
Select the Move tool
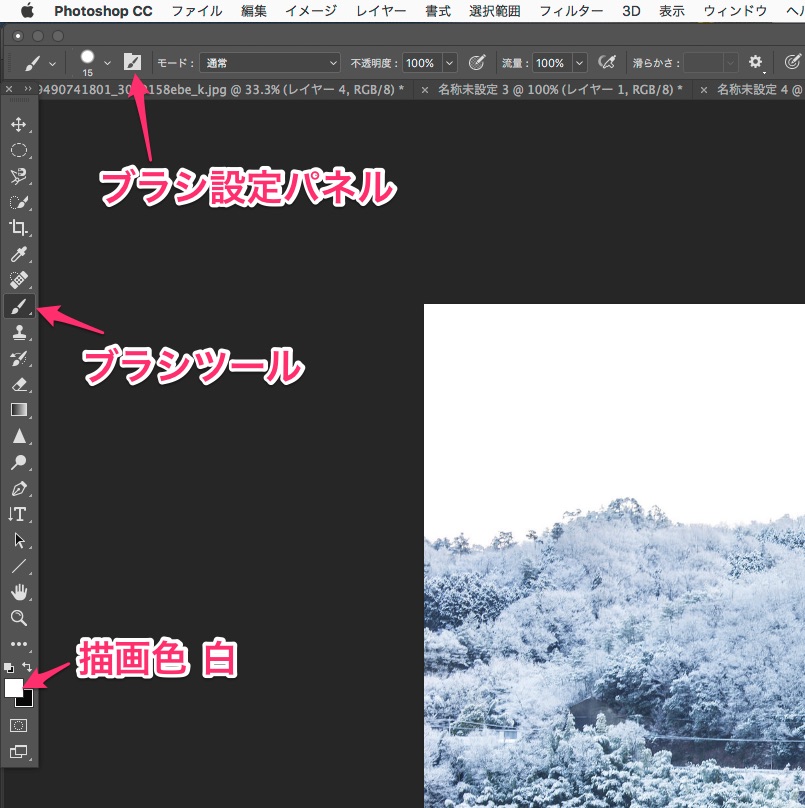(x=18, y=125)
